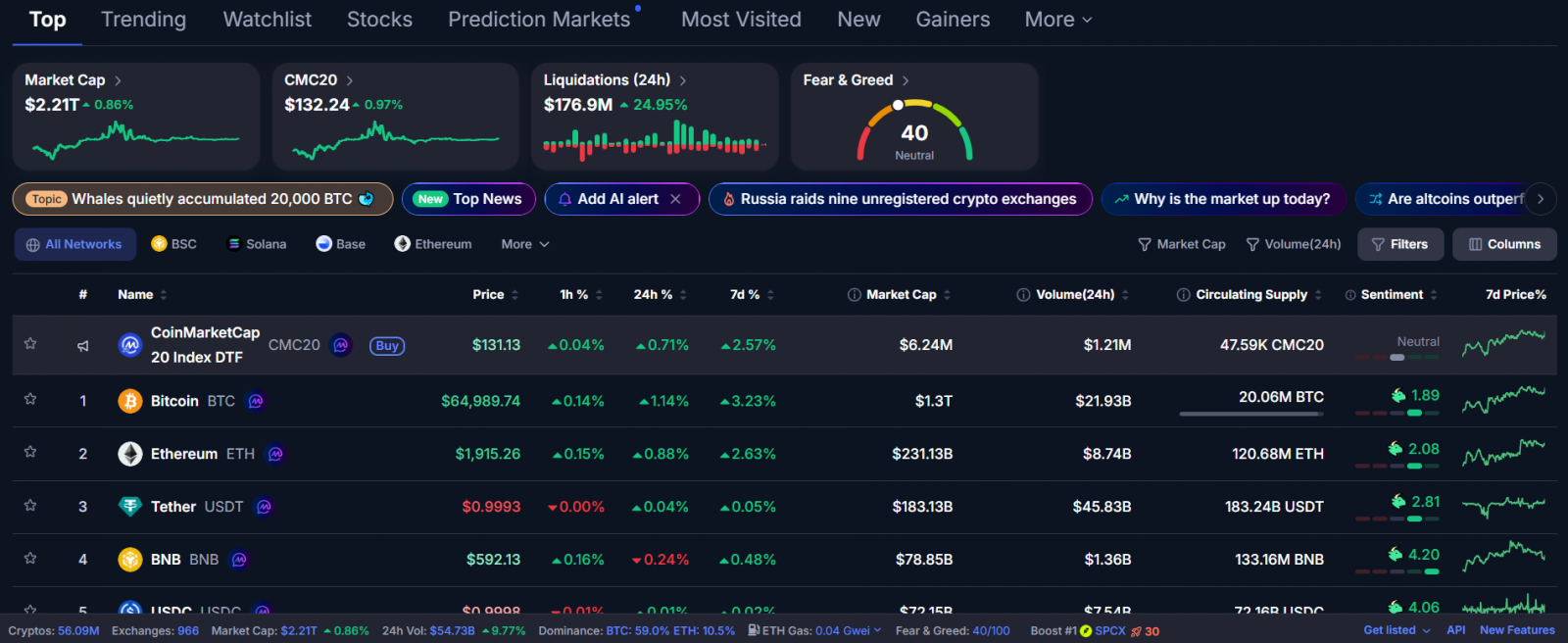Expand the Get listed dropdown
1568x643 pixels.
(x=1396, y=630)
